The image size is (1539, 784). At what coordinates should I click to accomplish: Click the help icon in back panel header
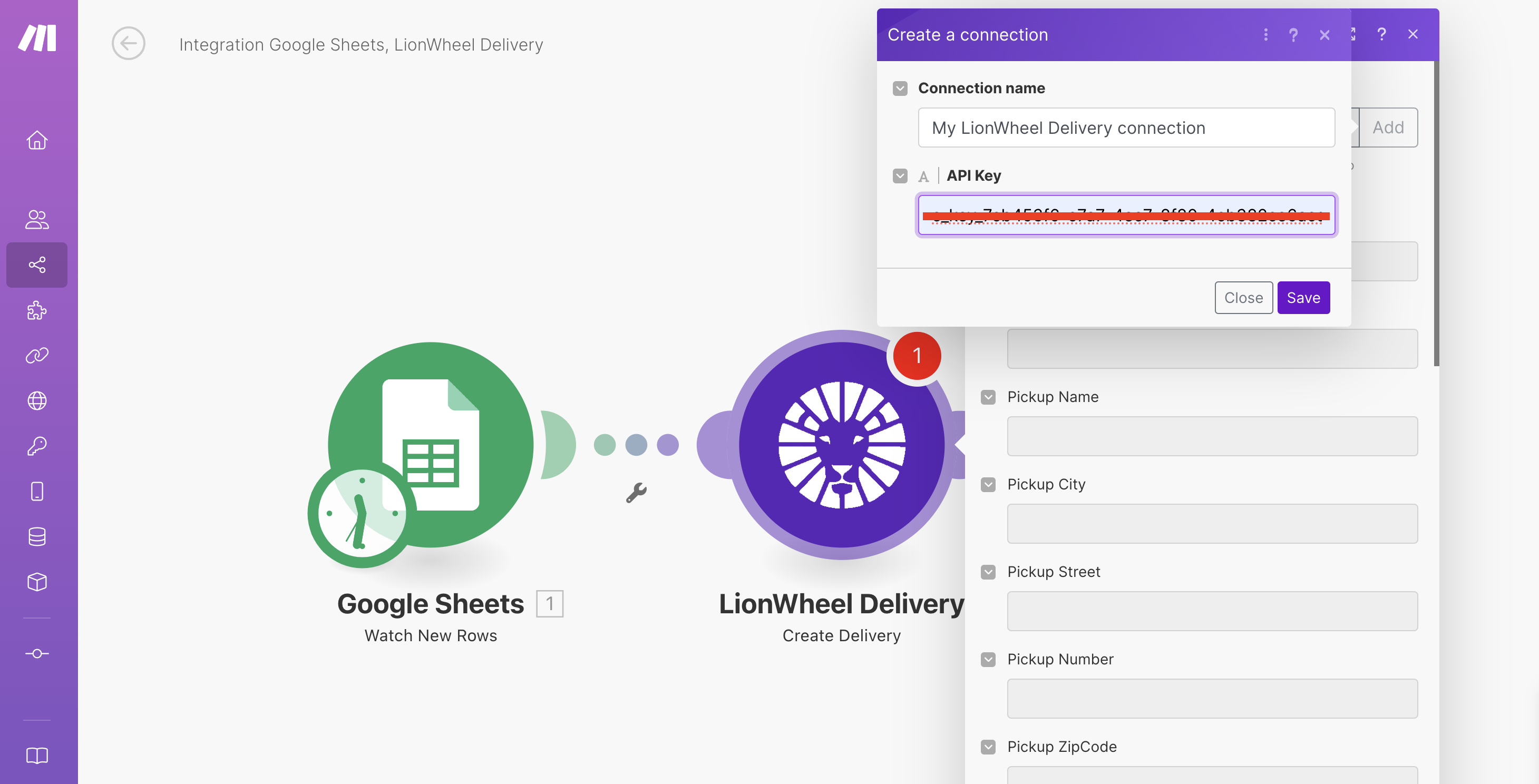click(x=1381, y=34)
